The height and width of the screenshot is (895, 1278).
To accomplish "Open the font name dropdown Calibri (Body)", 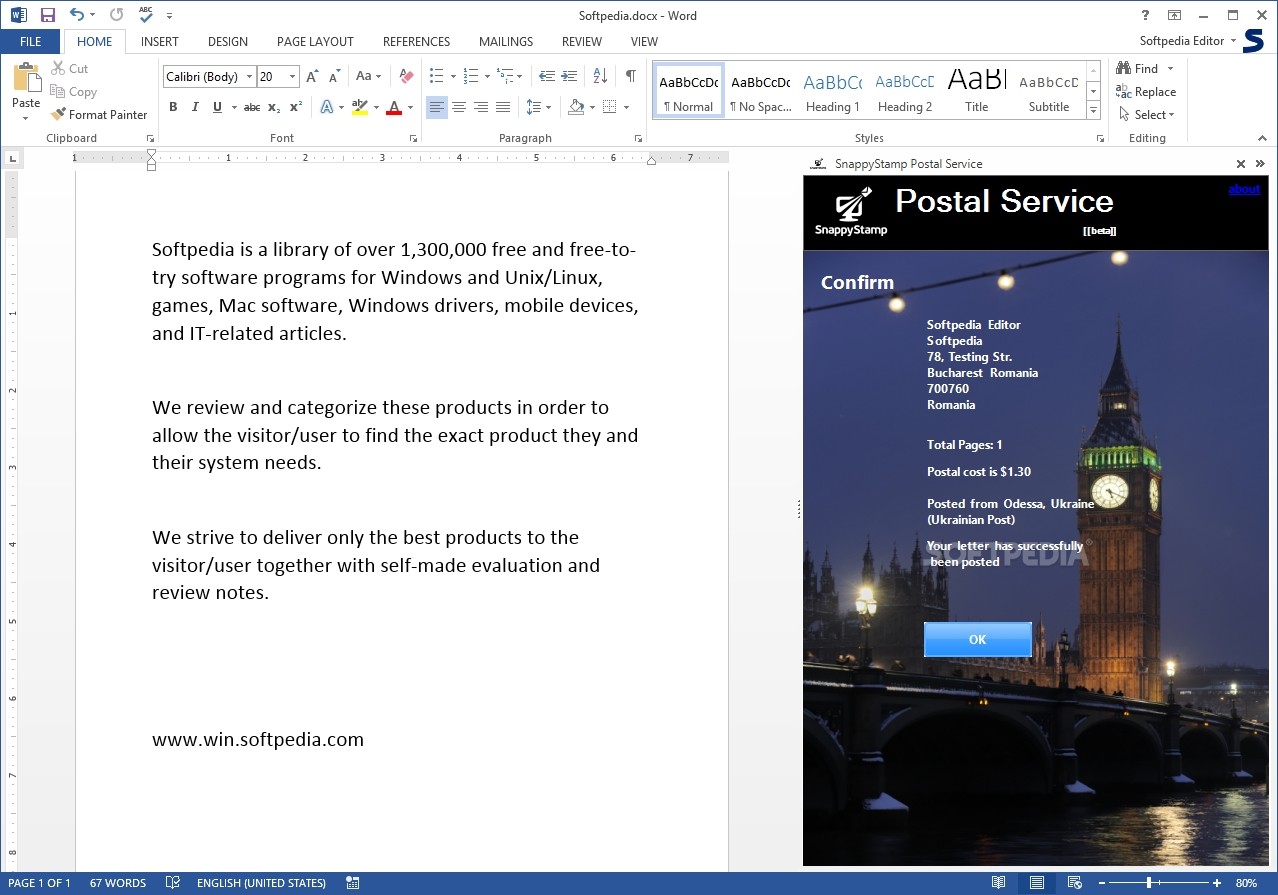I will [250, 77].
